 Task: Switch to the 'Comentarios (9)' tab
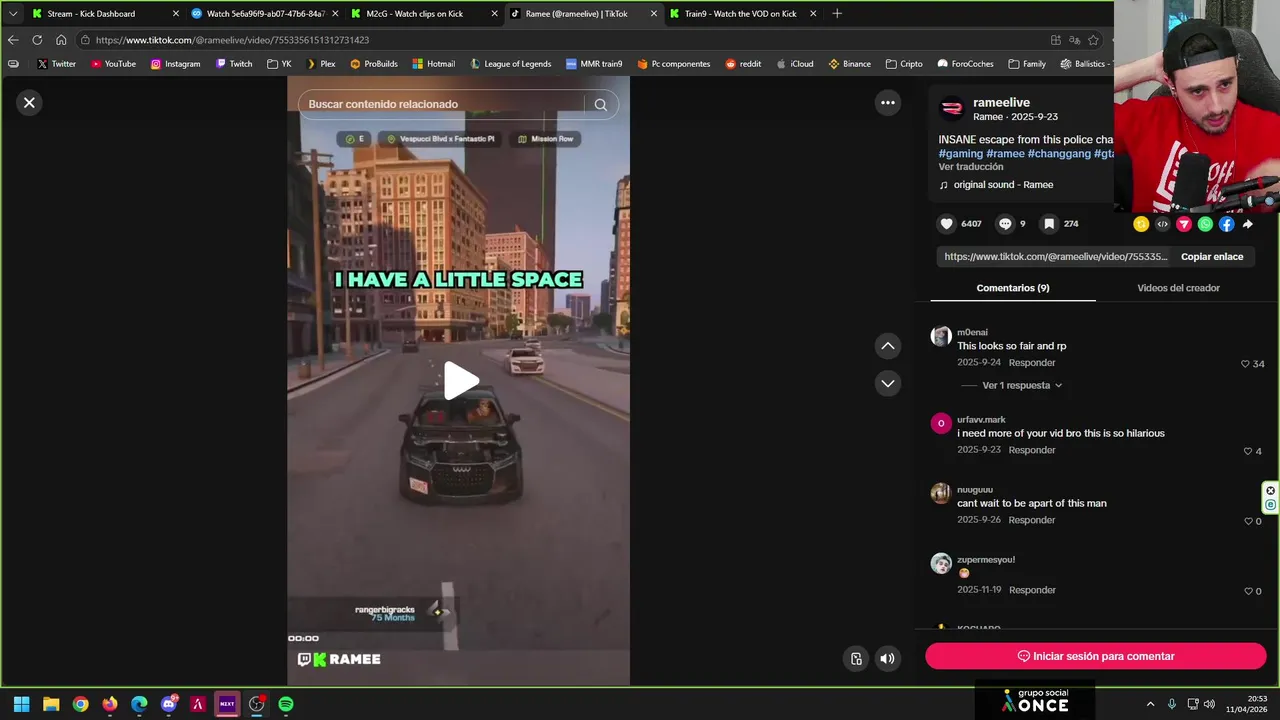1013,288
